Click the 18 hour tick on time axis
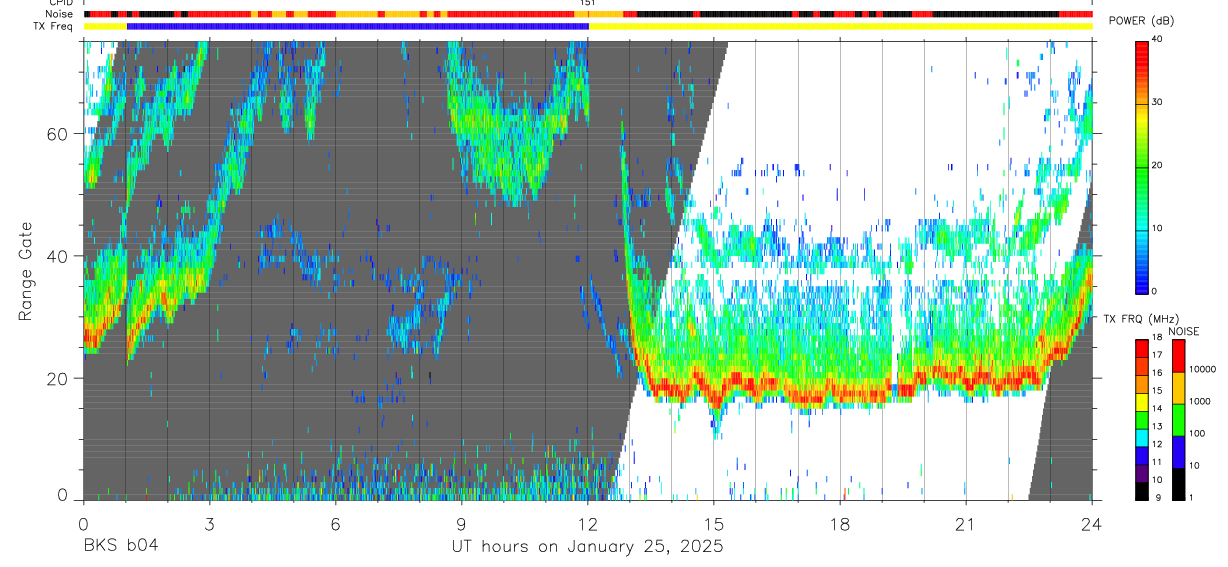The height and width of the screenshot is (567, 1228). 840,523
